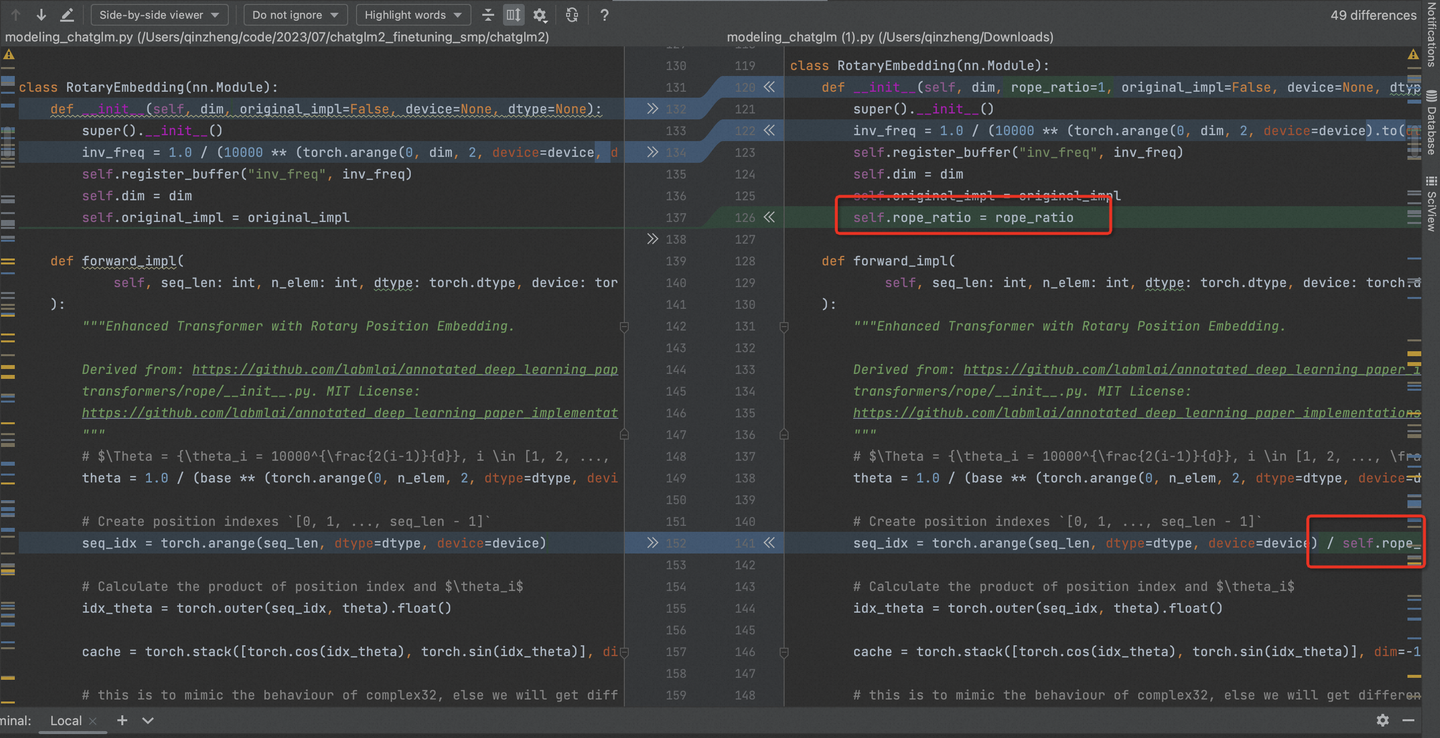The height and width of the screenshot is (738, 1440).
Task: Go to the previous difference arrow
Action: pyautogui.click(x=15, y=15)
